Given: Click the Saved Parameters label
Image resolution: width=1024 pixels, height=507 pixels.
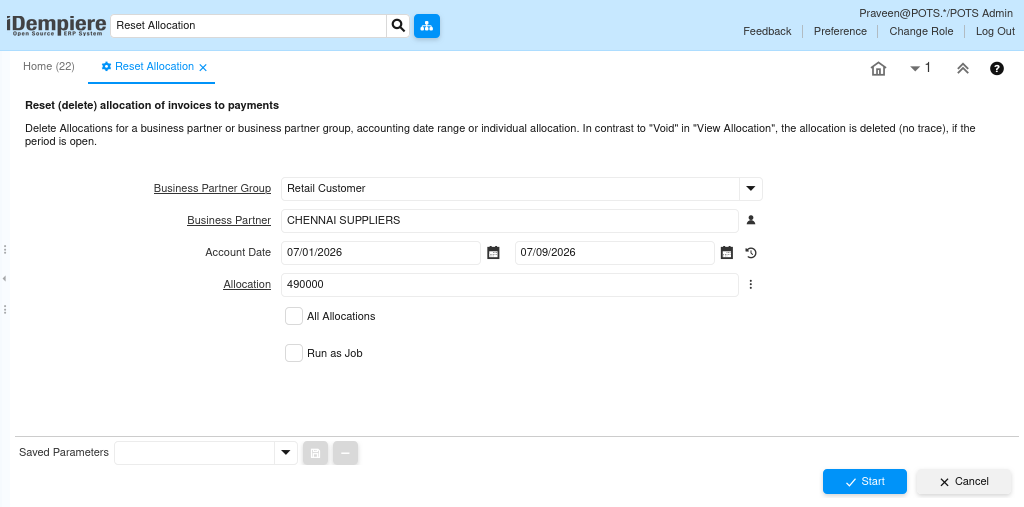Looking at the screenshot, I should pyautogui.click(x=64, y=452).
